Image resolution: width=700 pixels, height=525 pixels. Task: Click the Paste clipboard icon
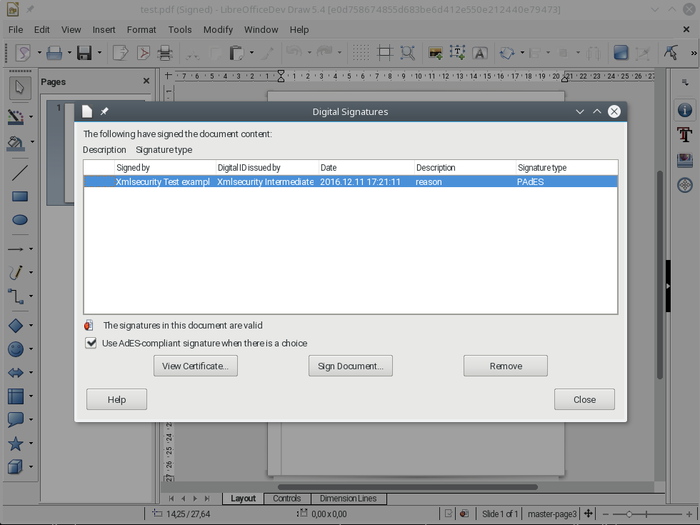coord(237,53)
